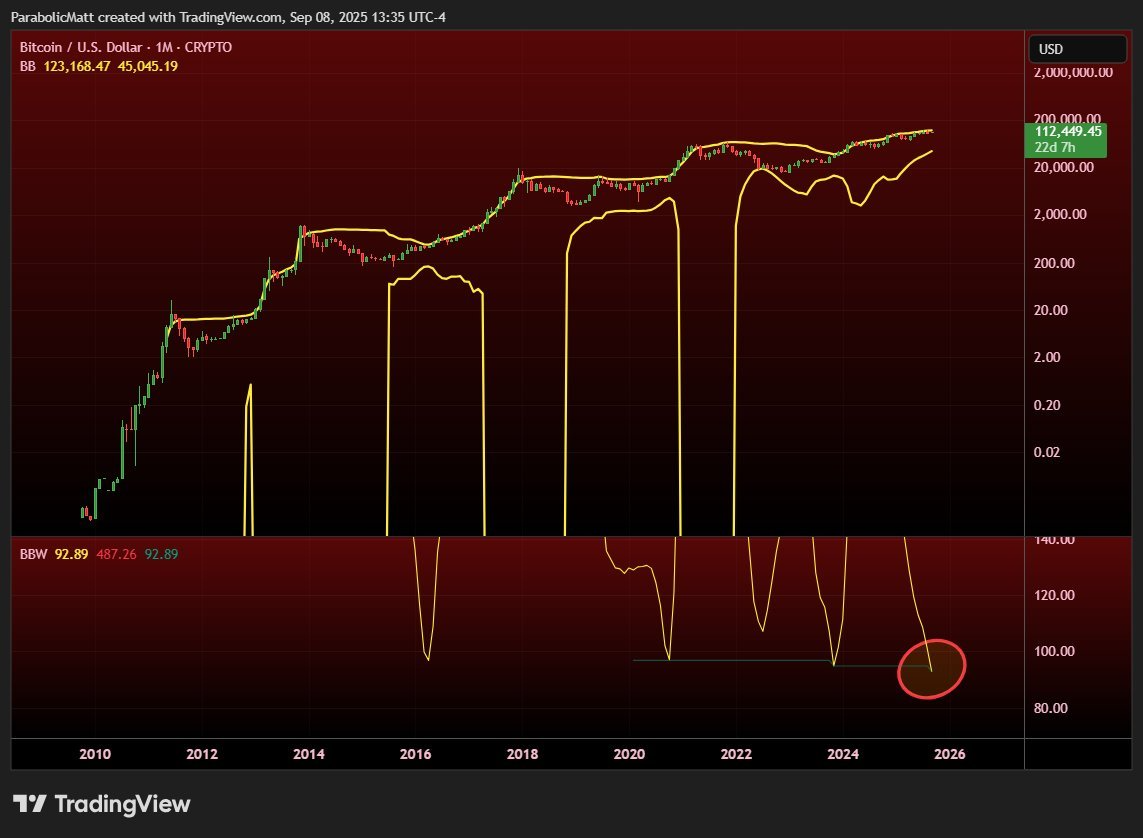Select the 2024 time axis marker
This screenshot has height=838, width=1143.
(842, 754)
